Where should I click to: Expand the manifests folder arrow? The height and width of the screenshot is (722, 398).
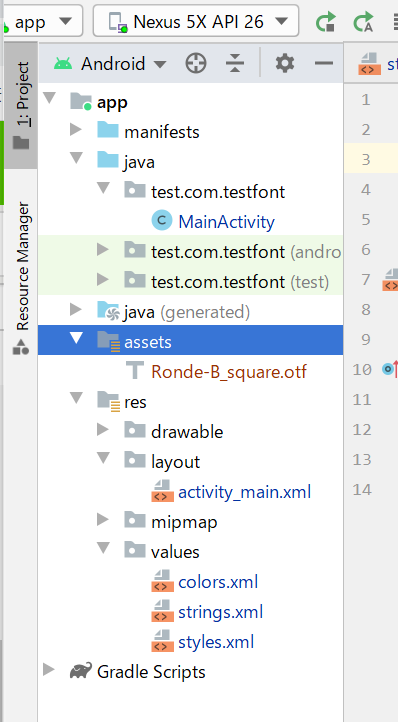click(76, 129)
